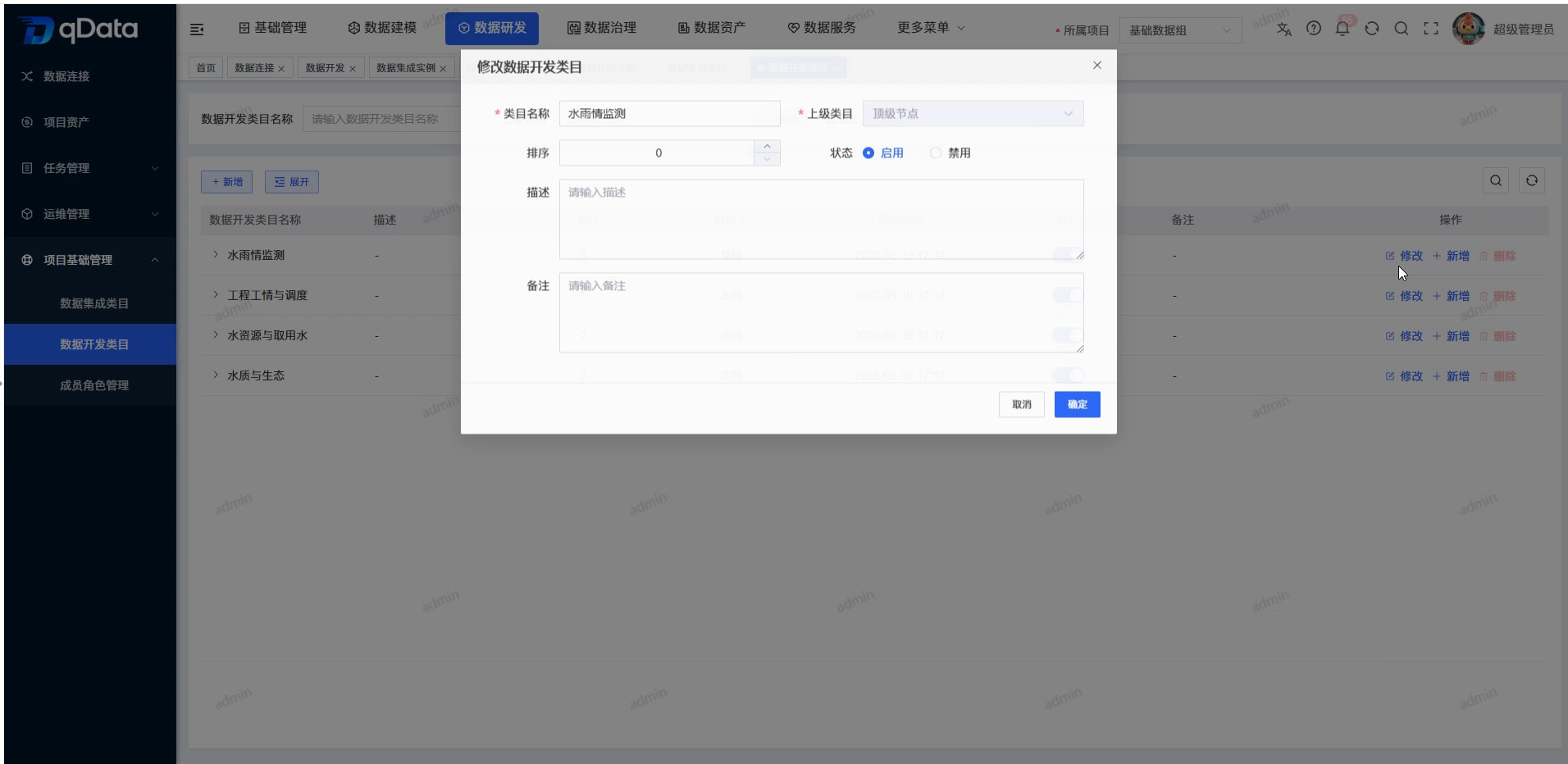Click the 展开 toolbar button
Viewport: 1568px width, 764px height.
coord(291,182)
